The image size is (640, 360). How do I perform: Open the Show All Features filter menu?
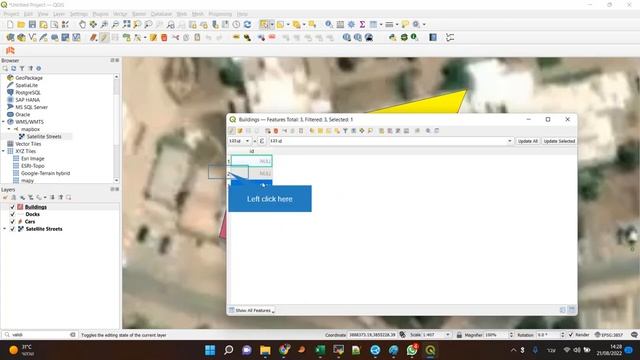(x=252, y=311)
